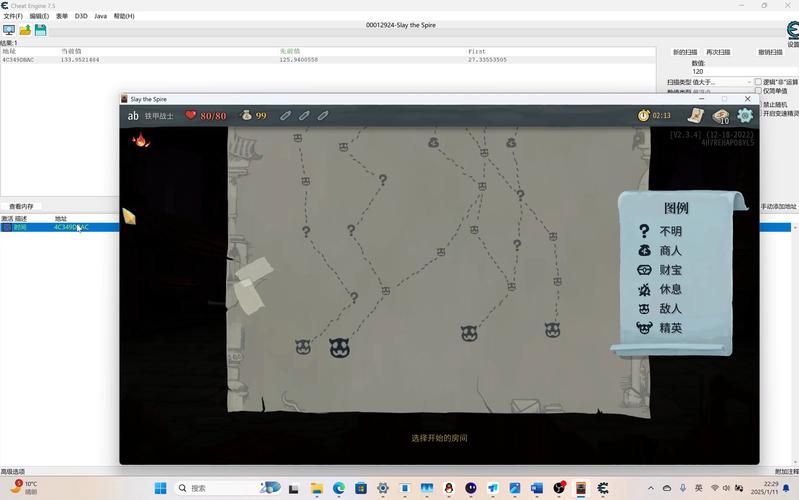Toggle the active checkbox of address row 4C349DBAC
The width and height of the screenshot is (799, 500).
[7, 227]
